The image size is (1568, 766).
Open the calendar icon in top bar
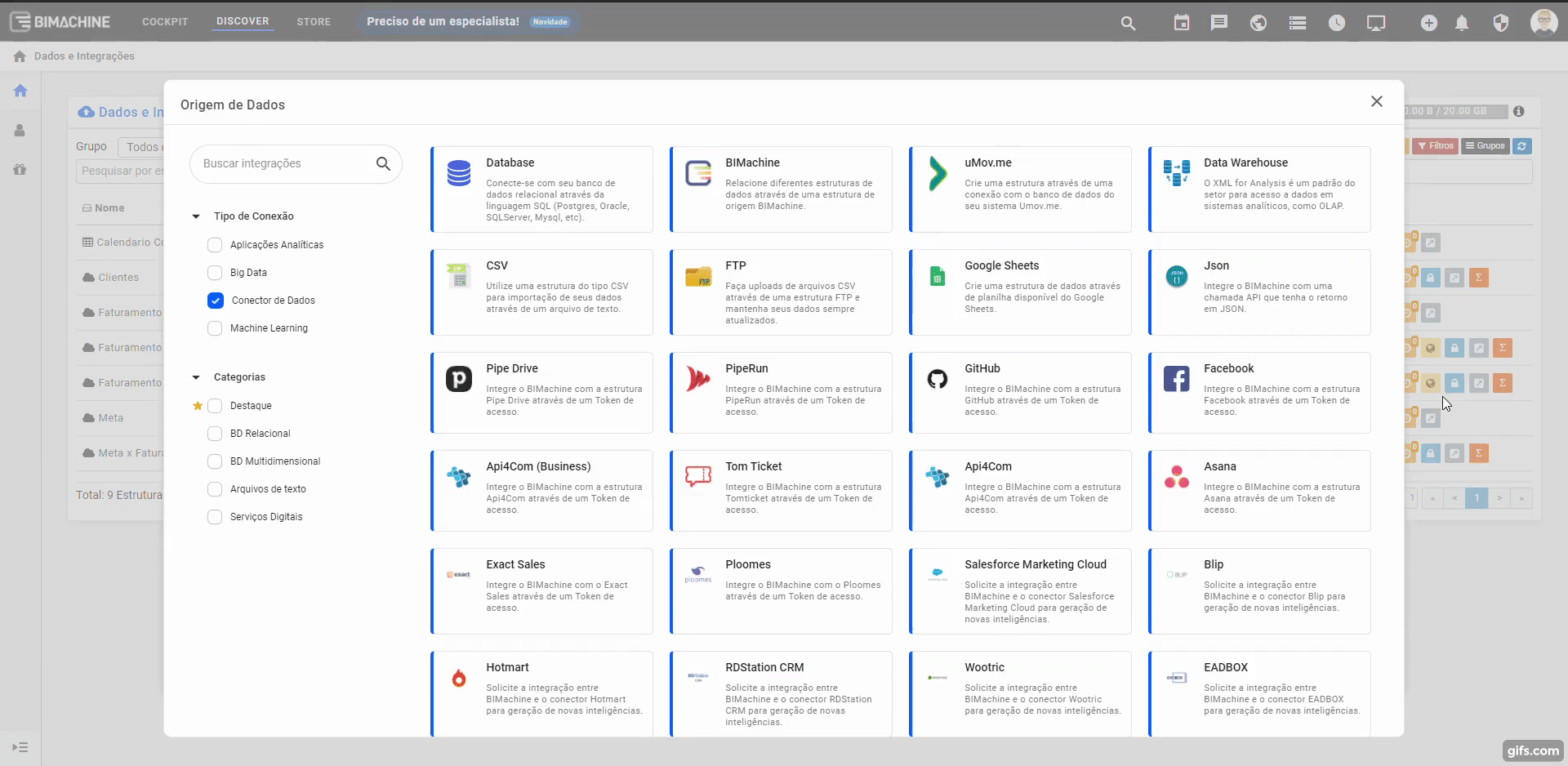click(x=1182, y=23)
